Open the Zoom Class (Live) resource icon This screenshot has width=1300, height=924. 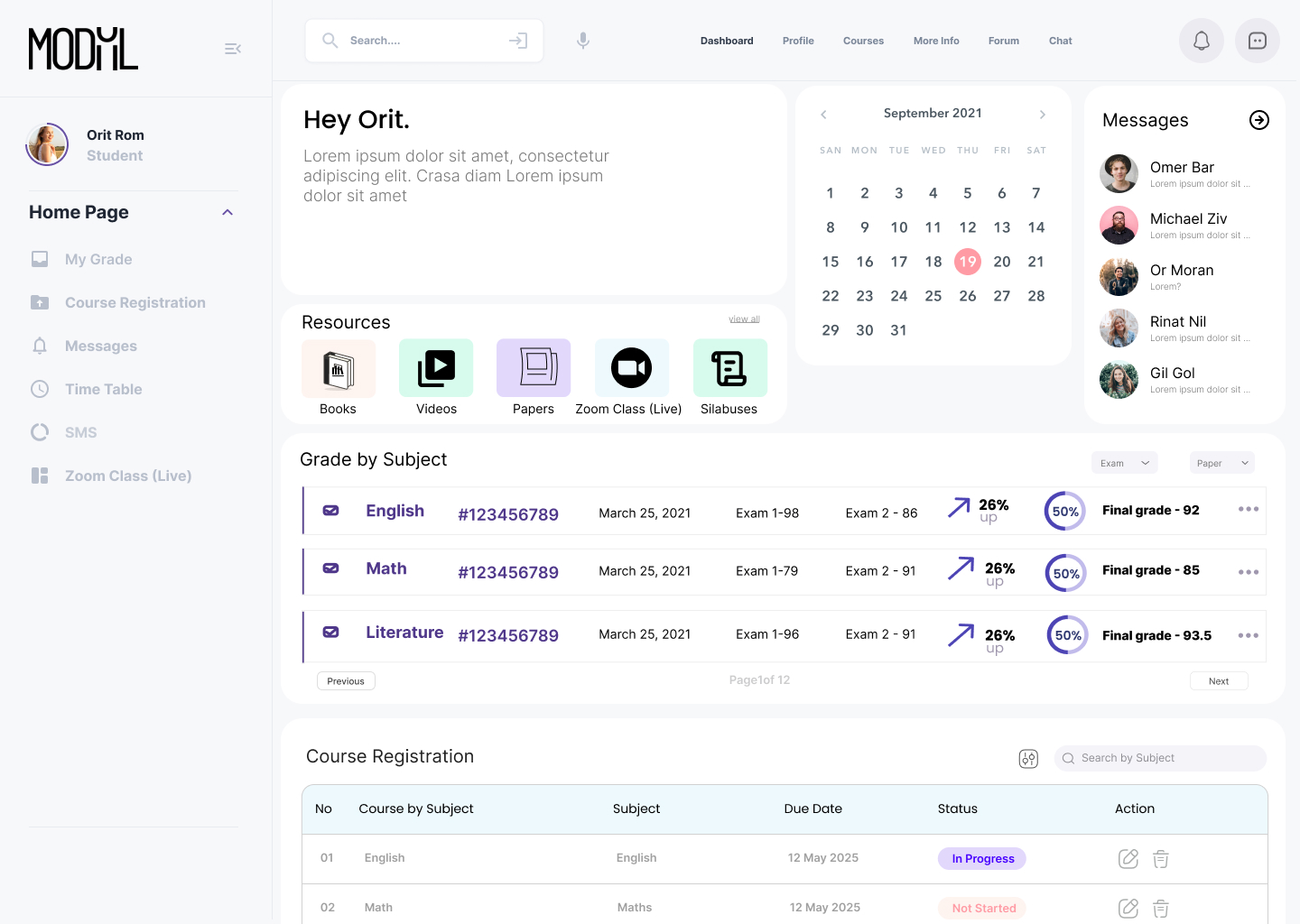[x=631, y=368]
